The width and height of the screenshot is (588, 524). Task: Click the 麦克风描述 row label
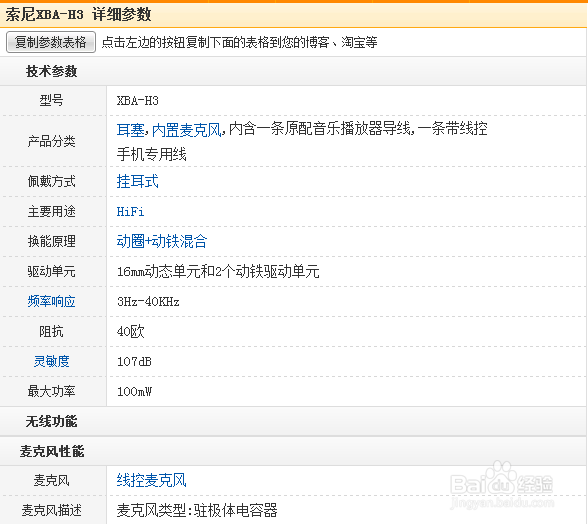click(x=51, y=510)
